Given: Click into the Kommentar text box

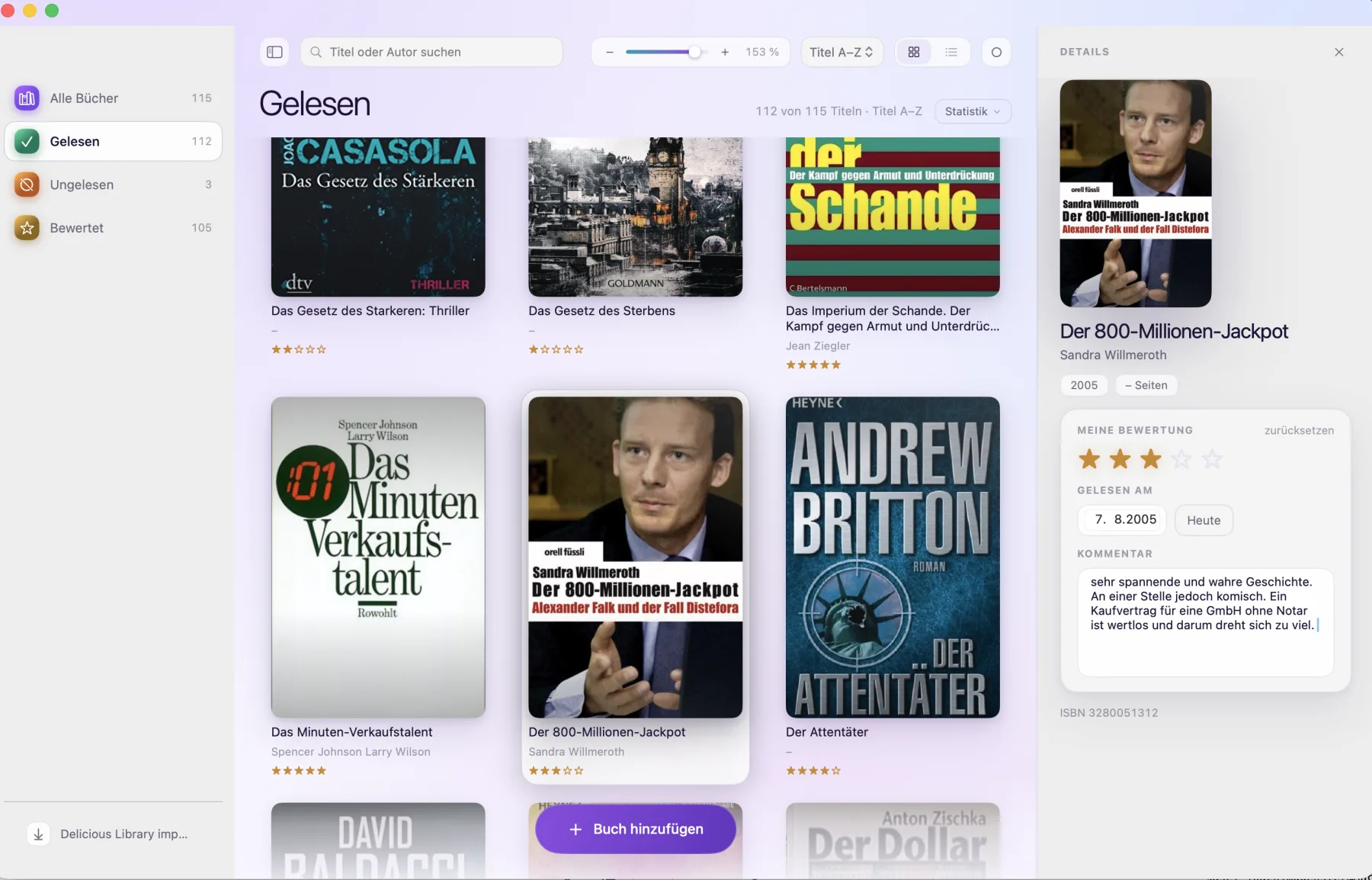Looking at the screenshot, I should 1205,622.
